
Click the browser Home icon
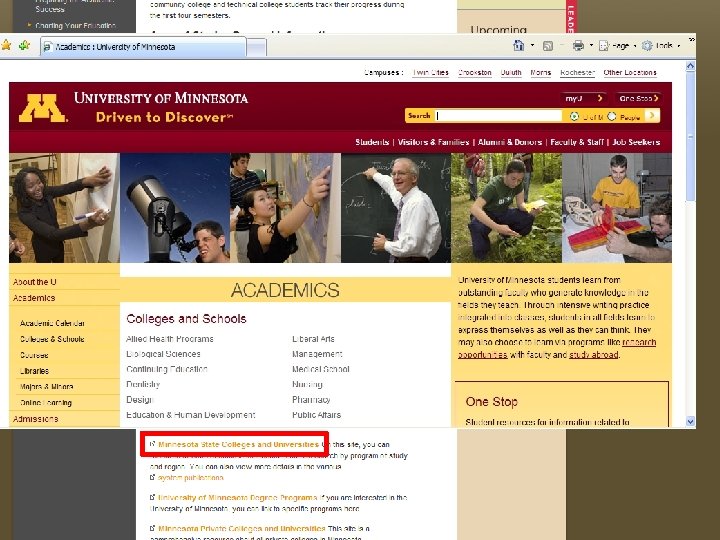[518, 45]
